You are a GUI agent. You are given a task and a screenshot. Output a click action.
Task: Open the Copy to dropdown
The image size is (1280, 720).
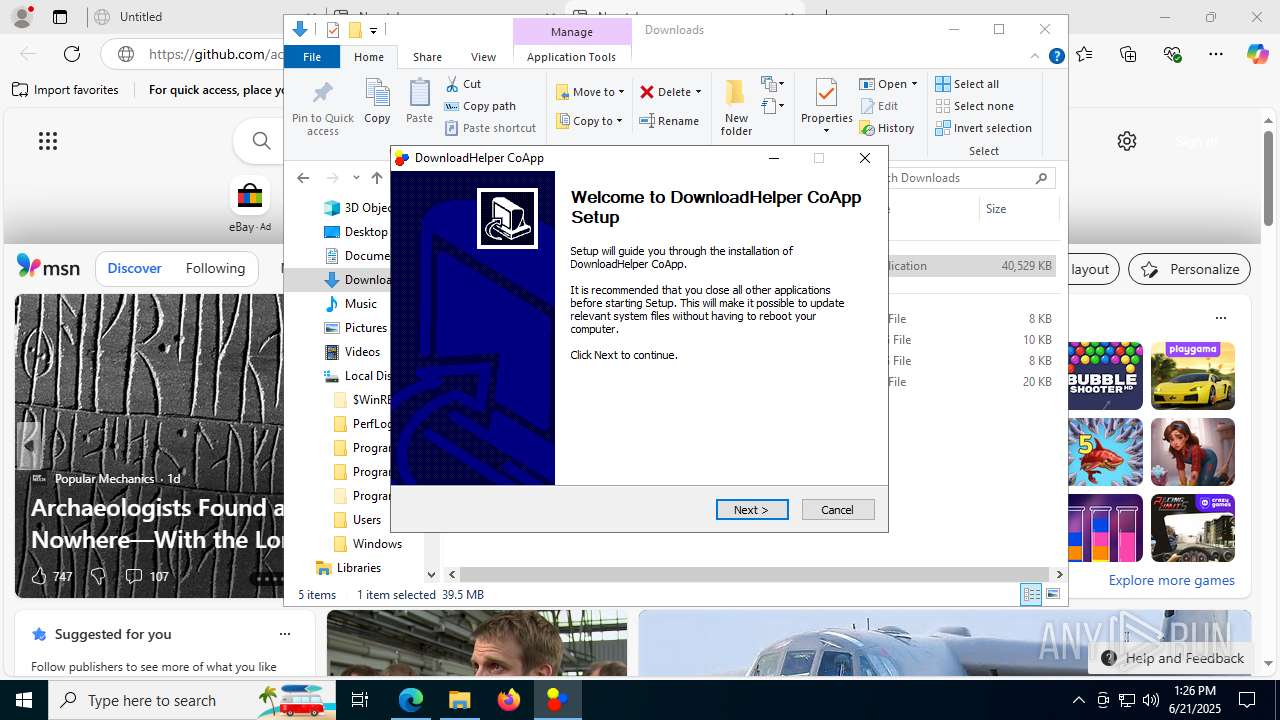(x=589, y=121)
